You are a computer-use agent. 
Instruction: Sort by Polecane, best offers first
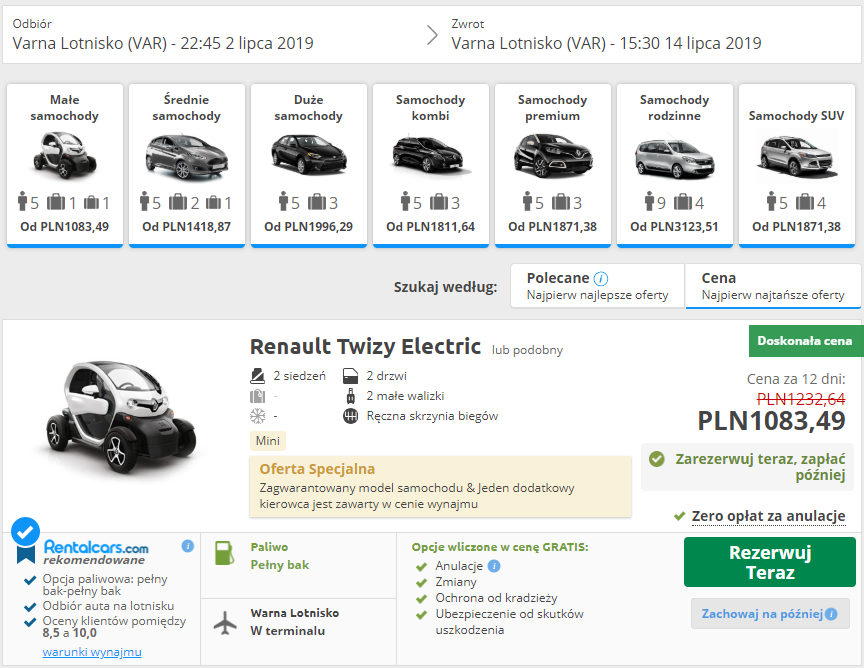pos(597,285)
